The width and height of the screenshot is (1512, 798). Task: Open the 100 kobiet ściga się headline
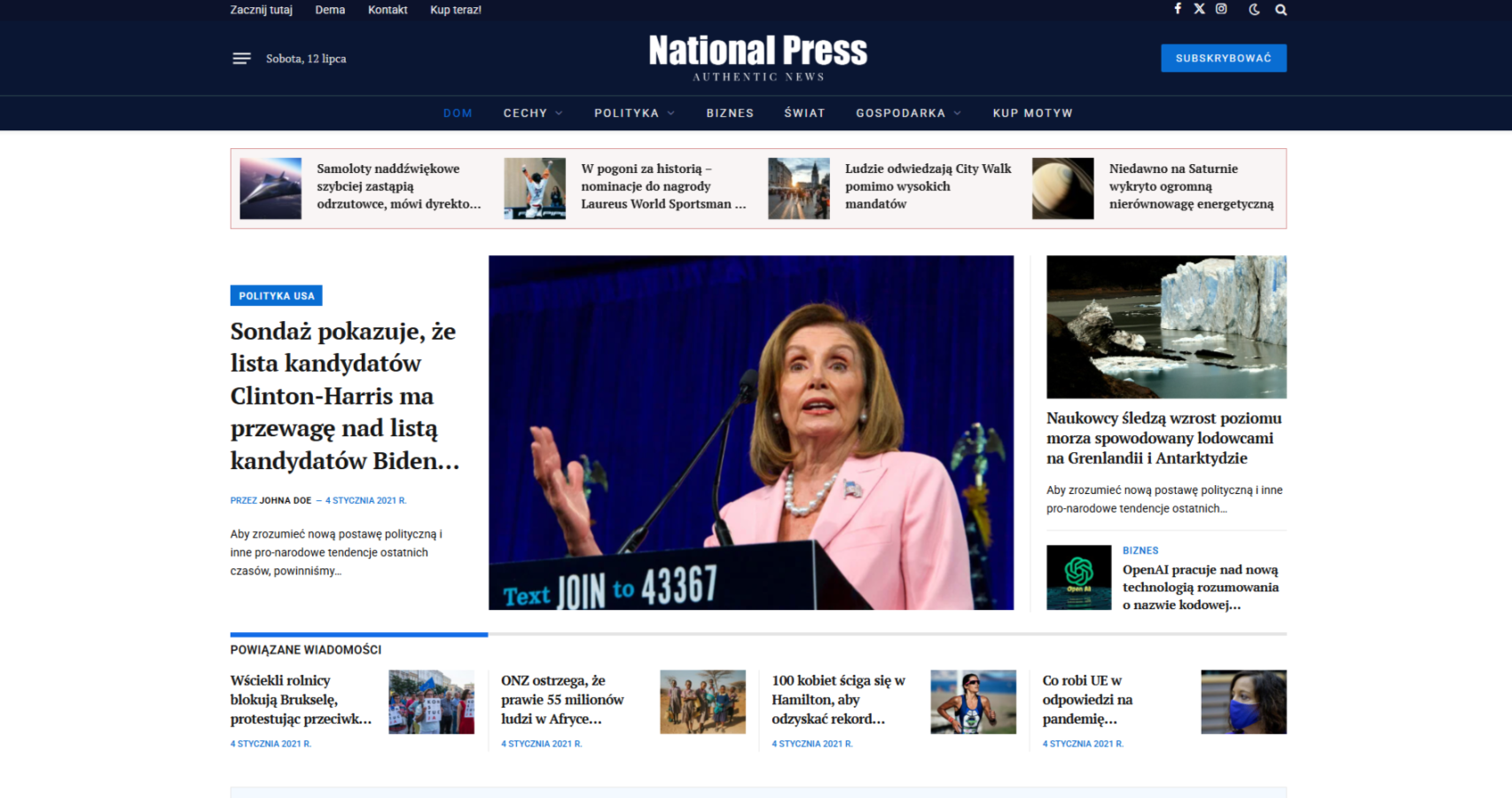tap(838, 700)
